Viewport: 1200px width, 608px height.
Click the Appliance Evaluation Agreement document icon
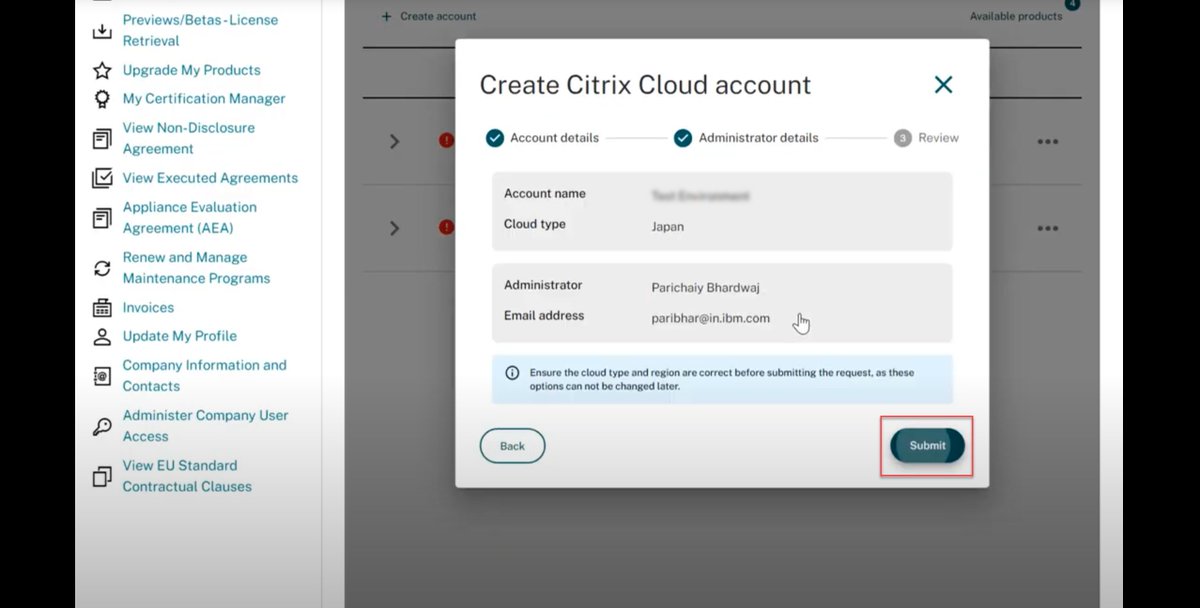pyautogui.click(x=102, y=217)
